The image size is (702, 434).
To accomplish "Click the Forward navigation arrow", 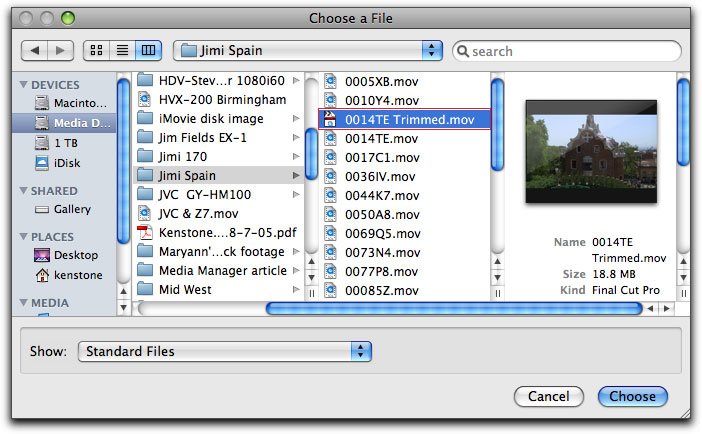I will (61, 50).
